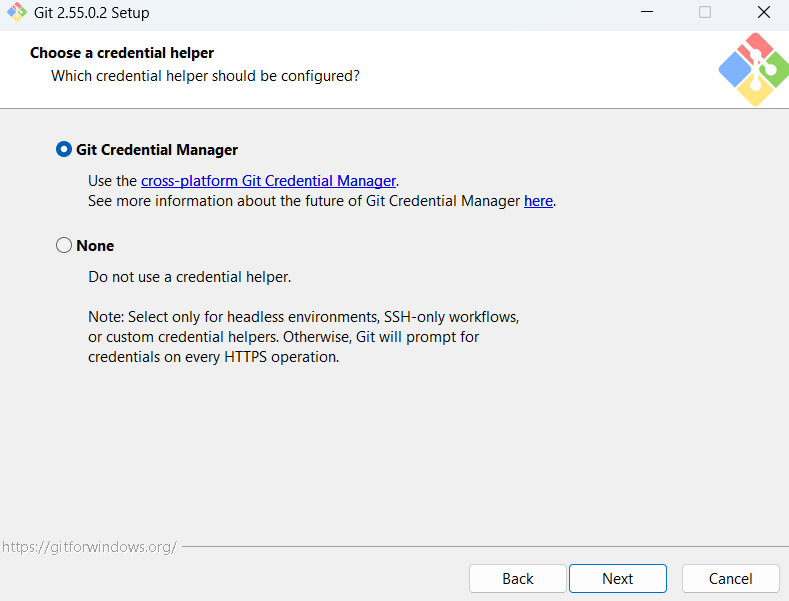This screenshot has width=789, height=601.
Task: Minimize the Git Setup window
Action: 647,12
